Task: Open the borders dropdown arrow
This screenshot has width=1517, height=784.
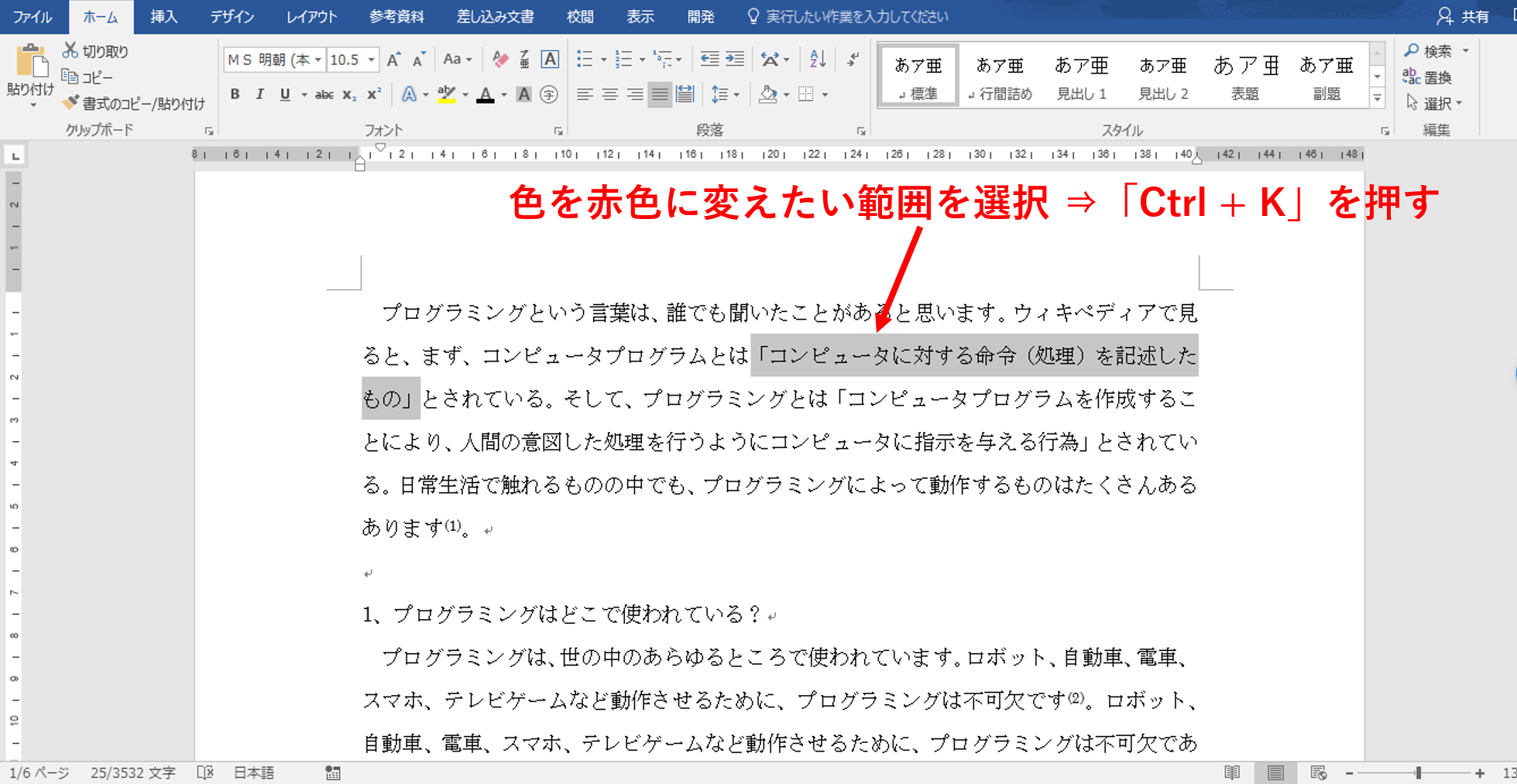Action: pos(825,95)
